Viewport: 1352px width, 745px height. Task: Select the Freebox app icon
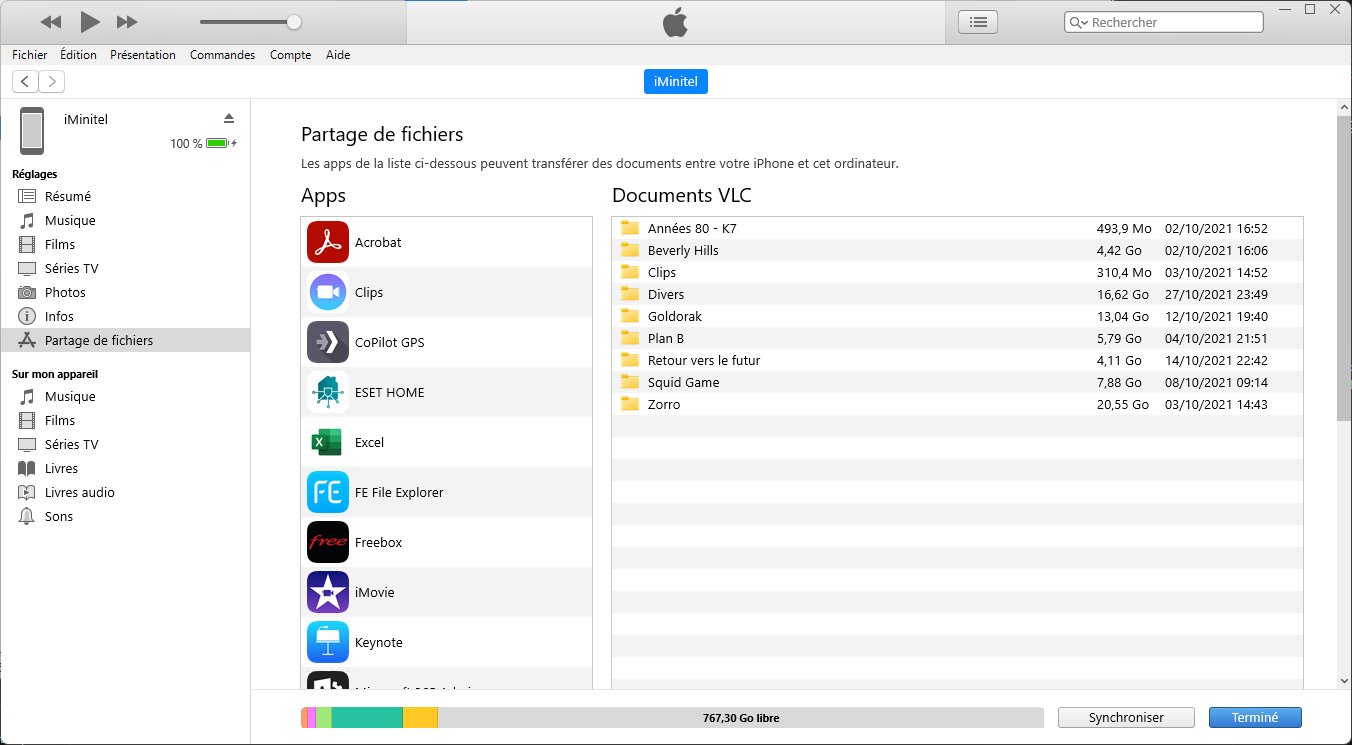point(328,542)
